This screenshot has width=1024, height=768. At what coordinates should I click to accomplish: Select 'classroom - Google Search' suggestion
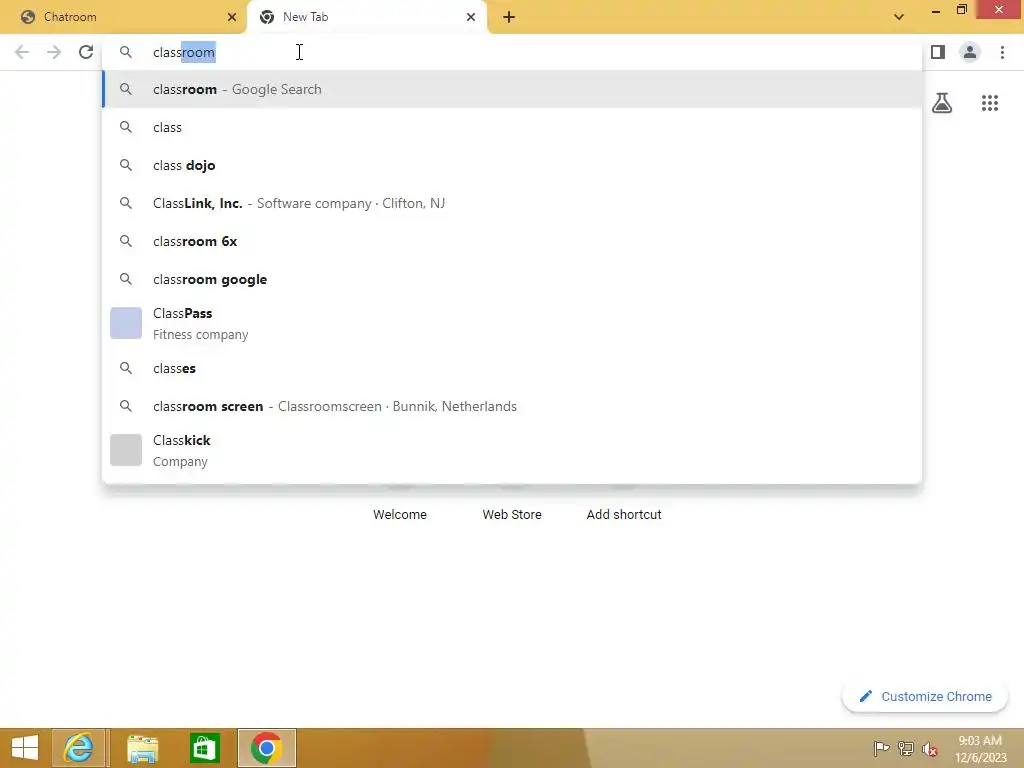point(512,89)
